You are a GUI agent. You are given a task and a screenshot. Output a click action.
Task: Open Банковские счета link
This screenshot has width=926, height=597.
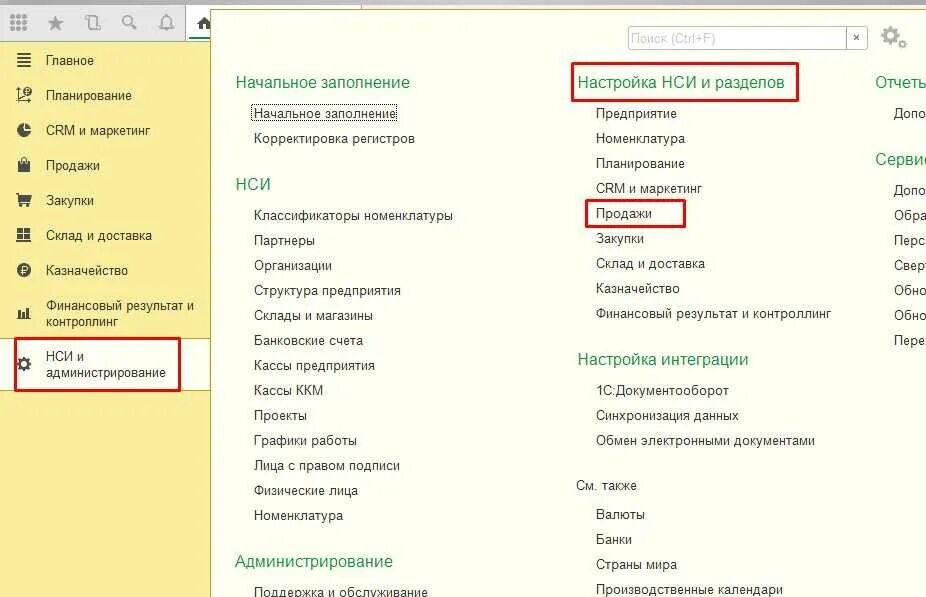coord(308,340)
